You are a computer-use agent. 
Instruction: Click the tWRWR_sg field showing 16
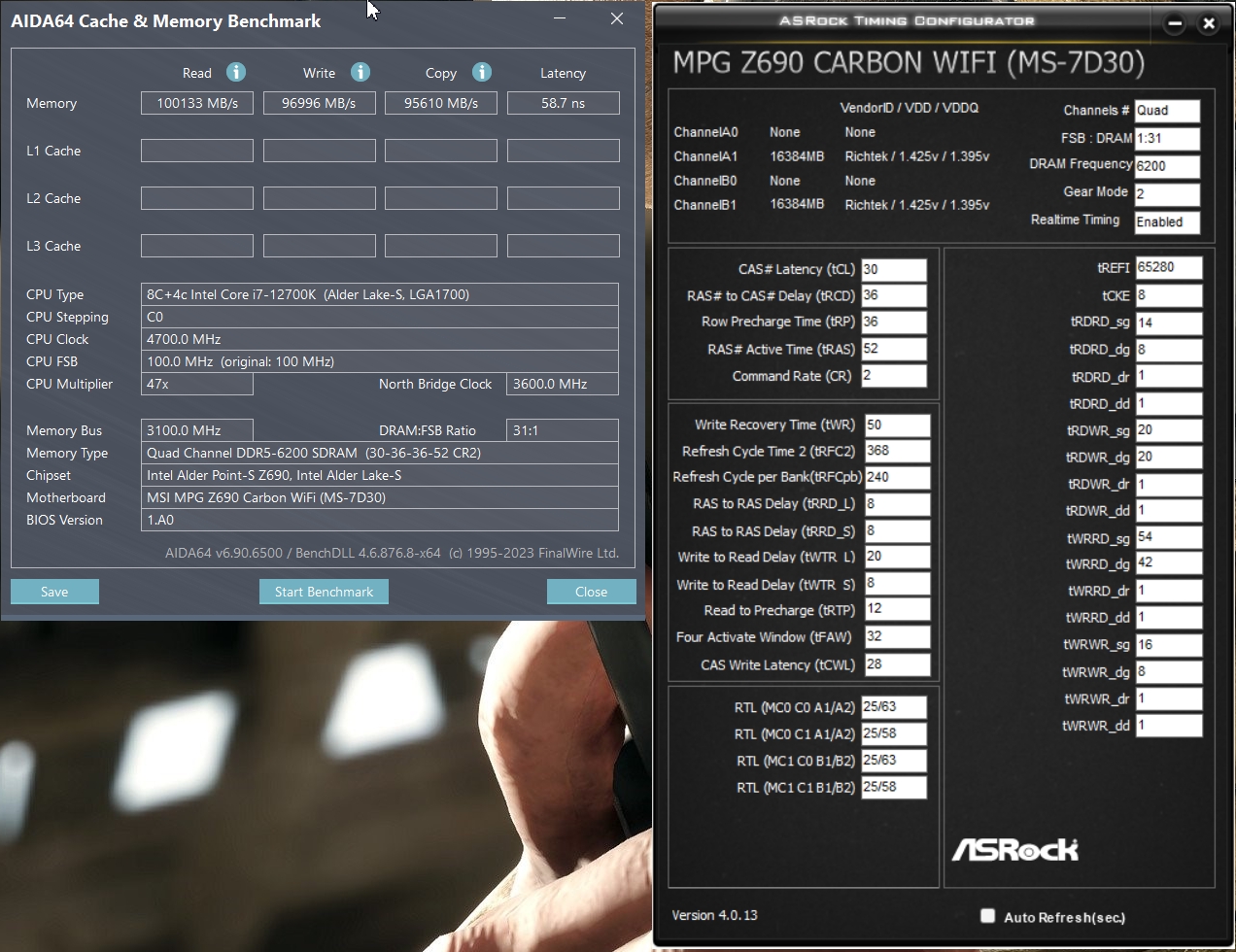pos(1169,645)
